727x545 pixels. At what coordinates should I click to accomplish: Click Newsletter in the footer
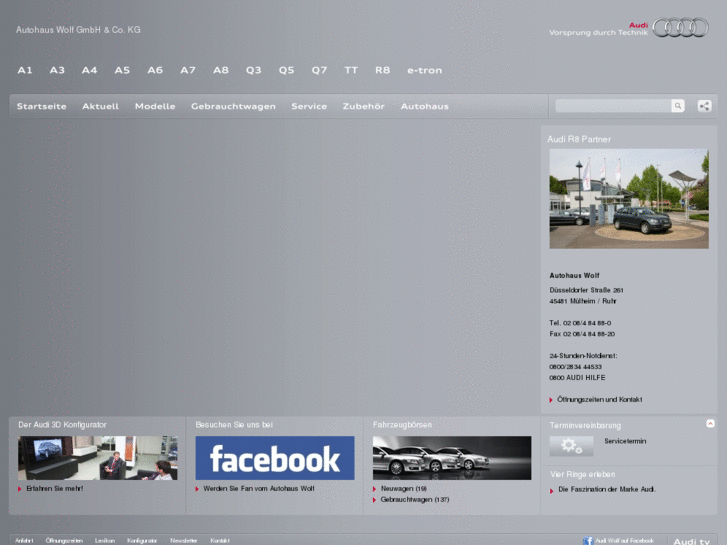pos(184,541)
